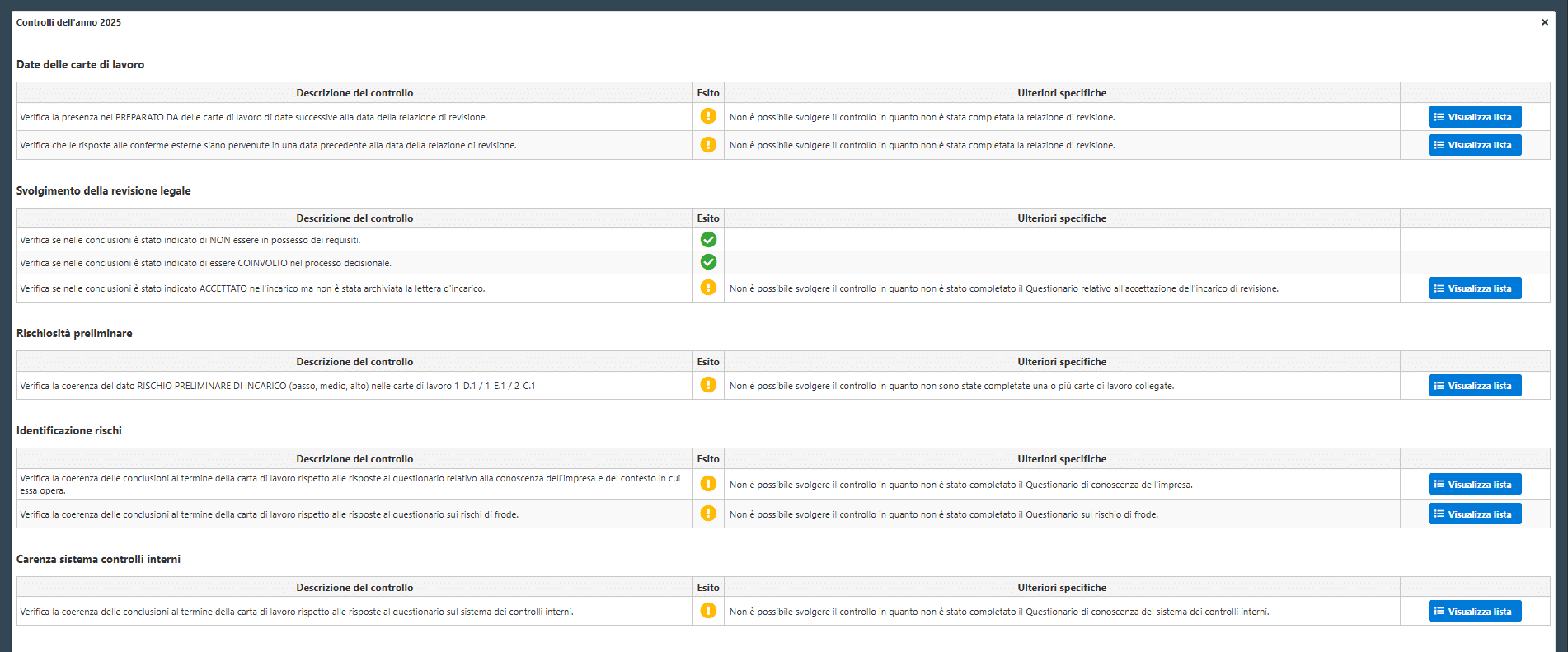
Task: Show list for ACCETTATO engagement letter check
Action: pos(1474,288)
